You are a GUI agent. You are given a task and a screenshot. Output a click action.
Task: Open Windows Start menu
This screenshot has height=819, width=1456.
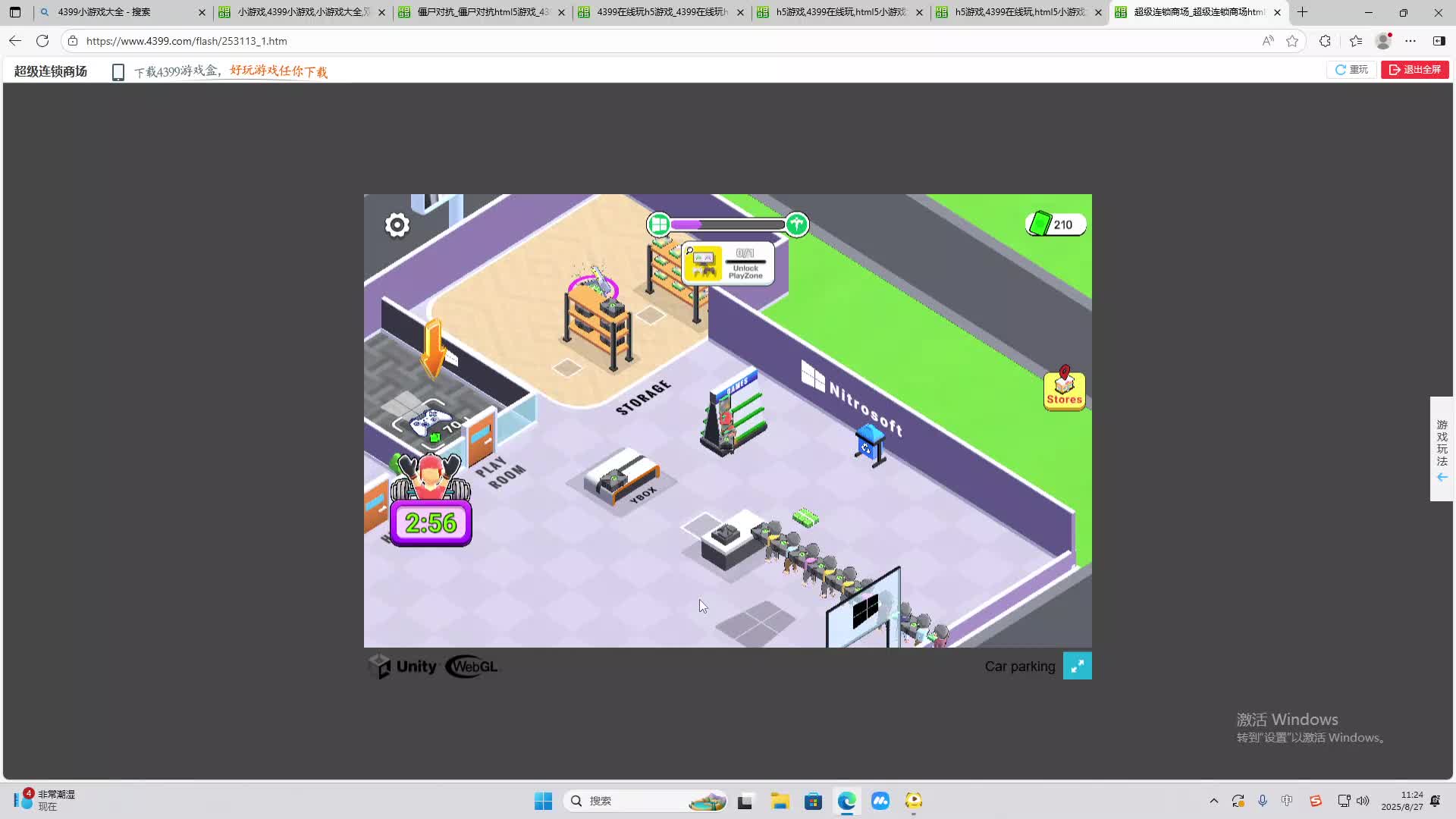543,801
